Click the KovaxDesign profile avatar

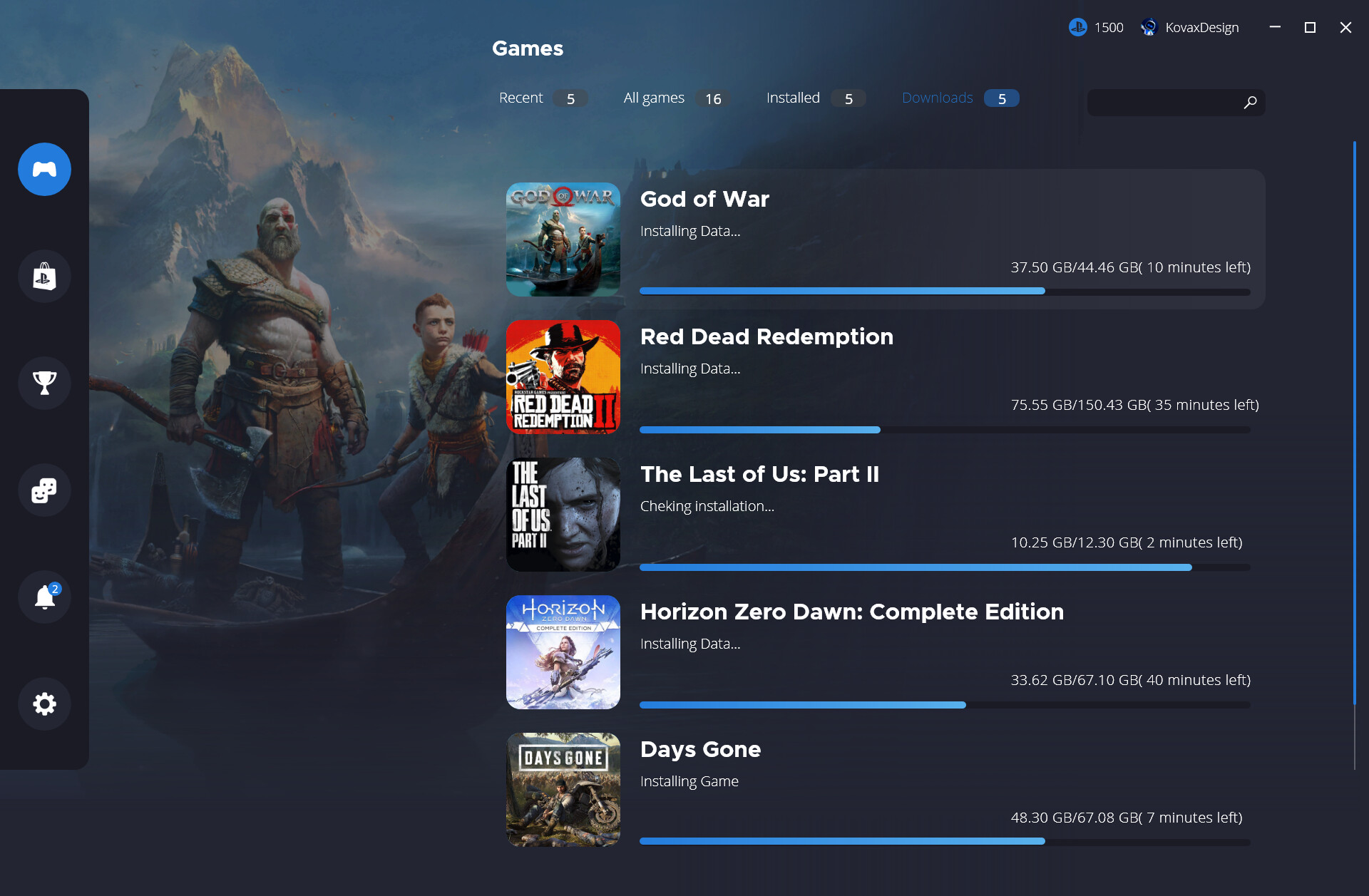pos(1149,28)
